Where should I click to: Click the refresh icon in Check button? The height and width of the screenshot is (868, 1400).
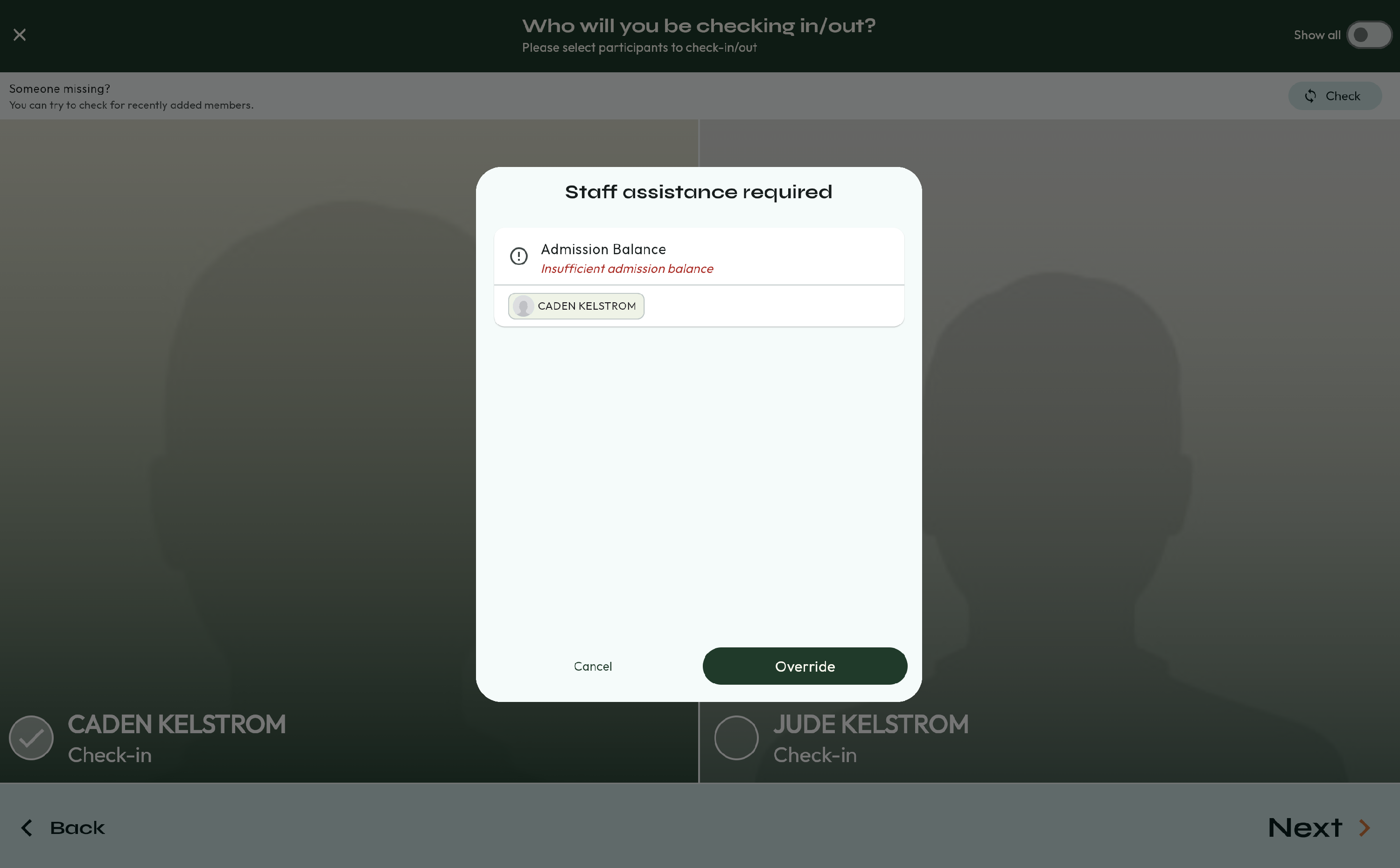[x=1310, y=96]
